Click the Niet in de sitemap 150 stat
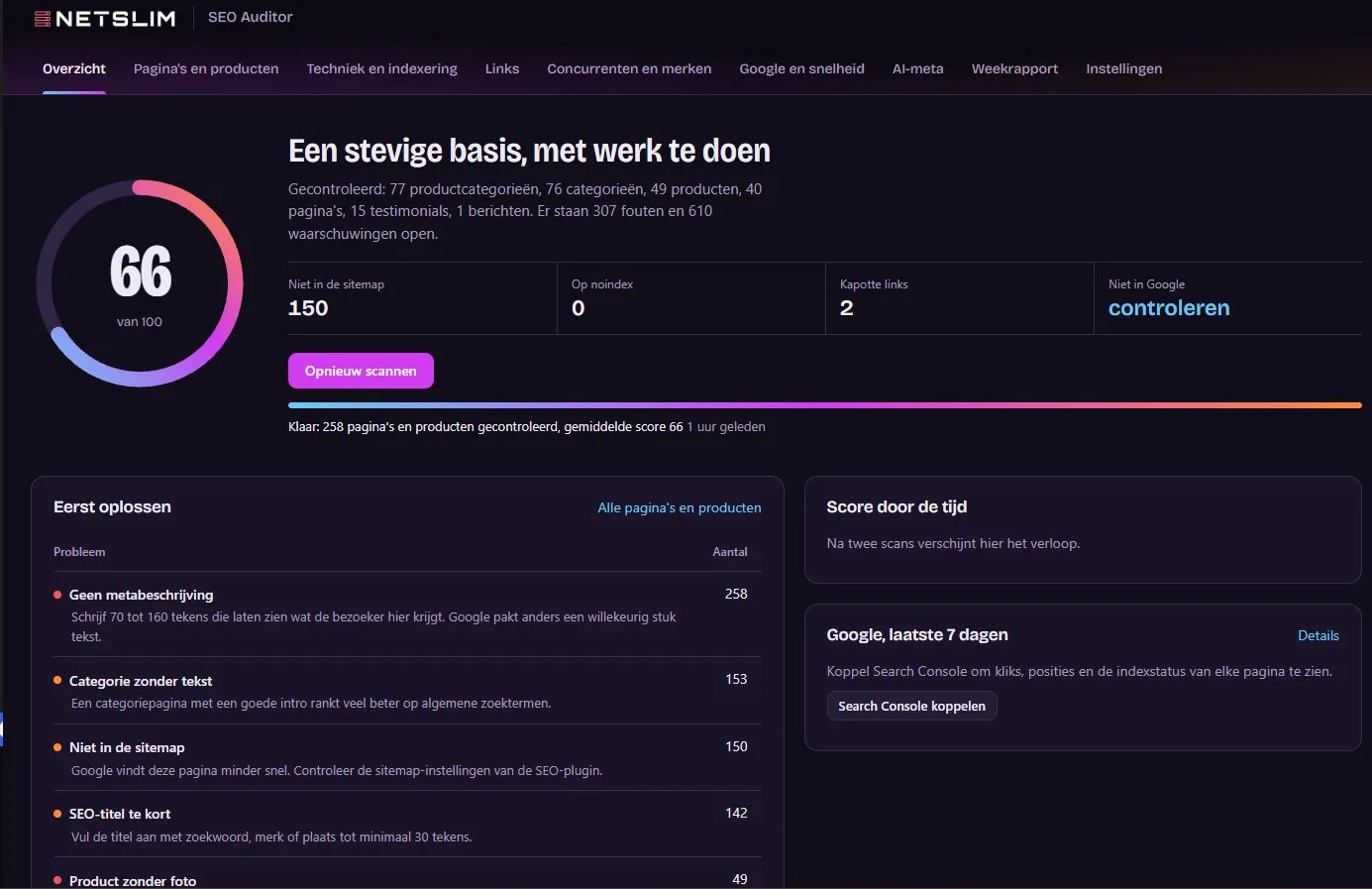 [422, 298]
